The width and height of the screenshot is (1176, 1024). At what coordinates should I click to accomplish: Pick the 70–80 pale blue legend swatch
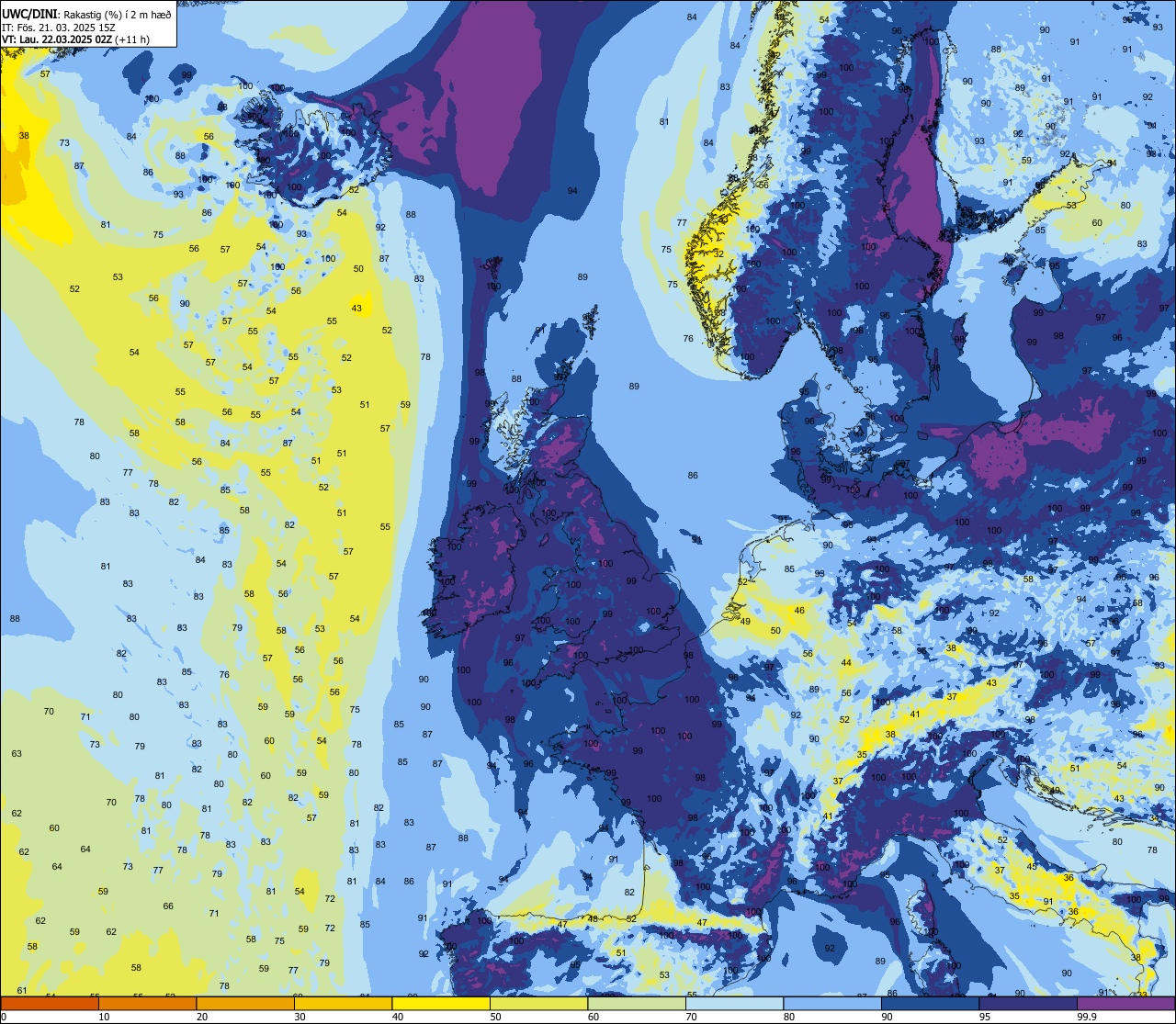(735, 1003)
